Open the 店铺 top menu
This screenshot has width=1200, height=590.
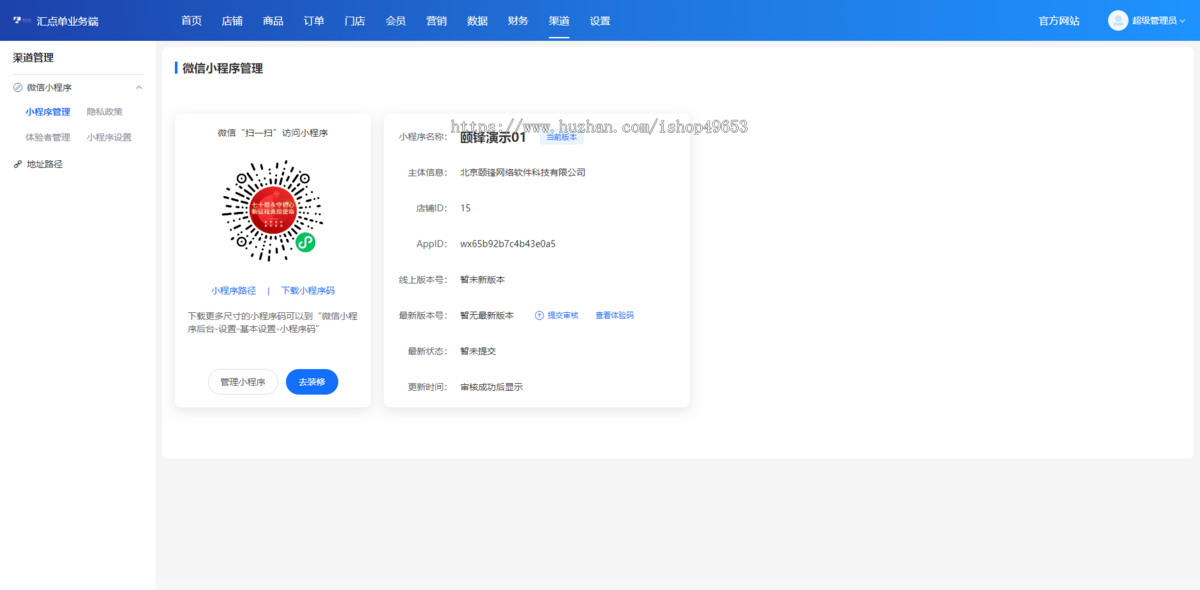(x=232, y=20)
